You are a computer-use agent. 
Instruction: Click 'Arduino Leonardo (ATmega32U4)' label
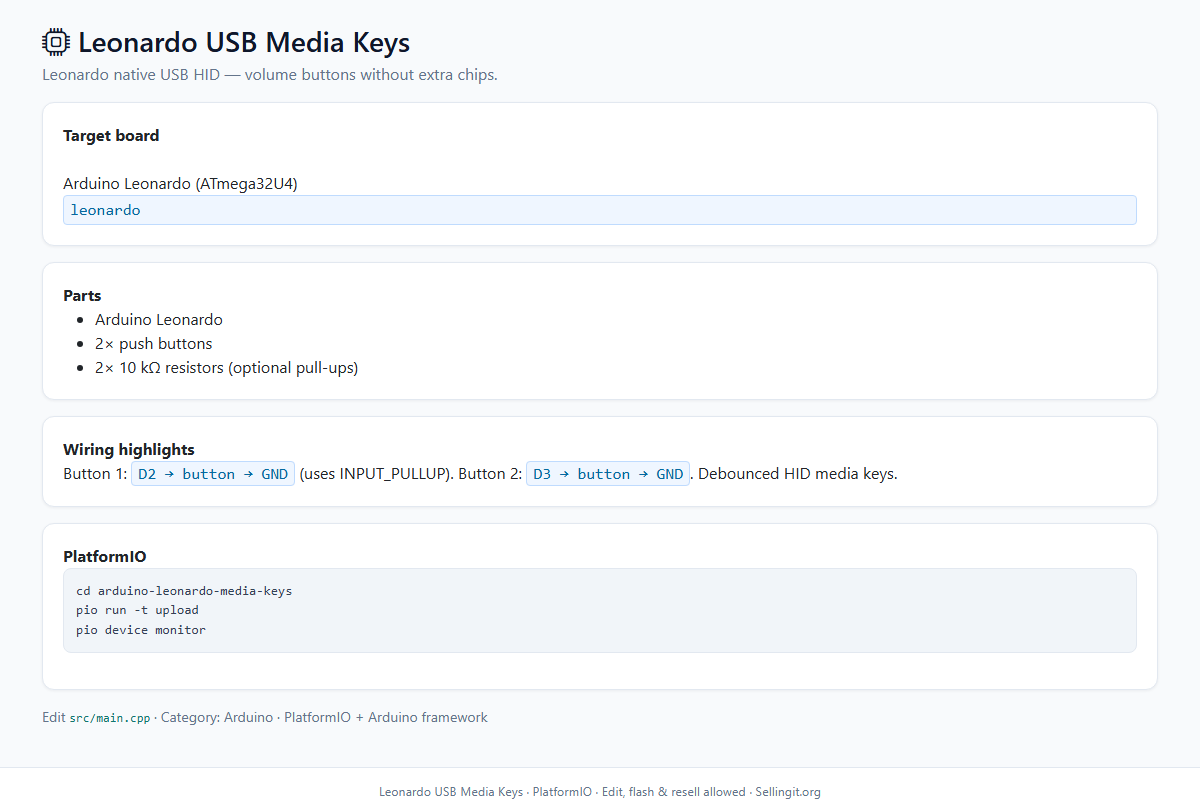pyautogui.click(x=180, y=184)
